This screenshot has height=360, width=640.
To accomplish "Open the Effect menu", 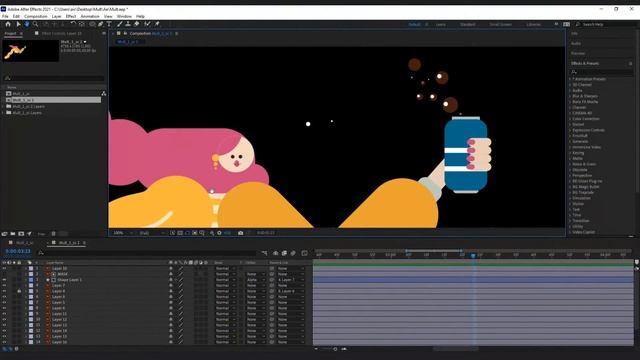I will point(71,16).
